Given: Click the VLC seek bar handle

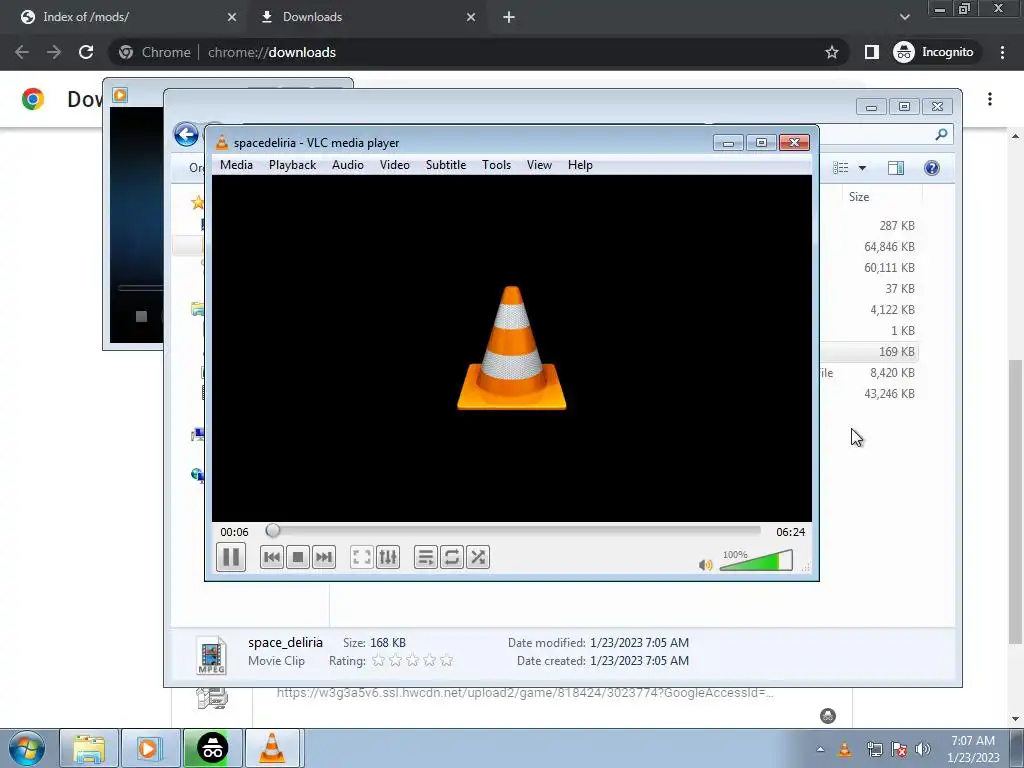Looking at the screenshot, I should (x=273, y=531).
